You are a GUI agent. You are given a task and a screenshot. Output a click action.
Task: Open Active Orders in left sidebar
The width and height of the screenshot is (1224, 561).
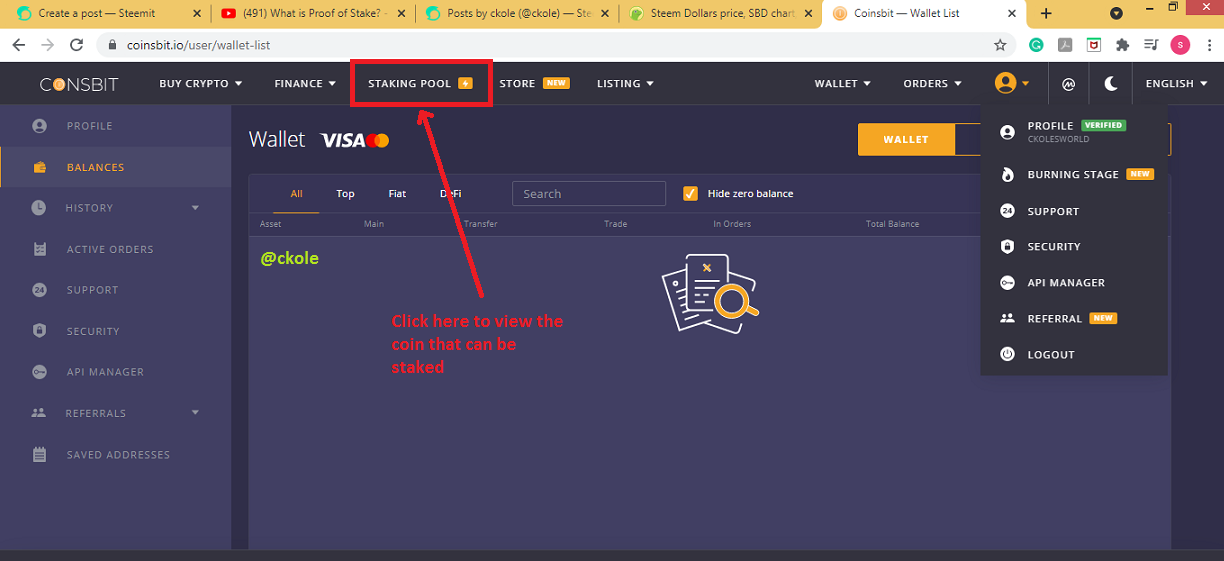click(110, 249)
